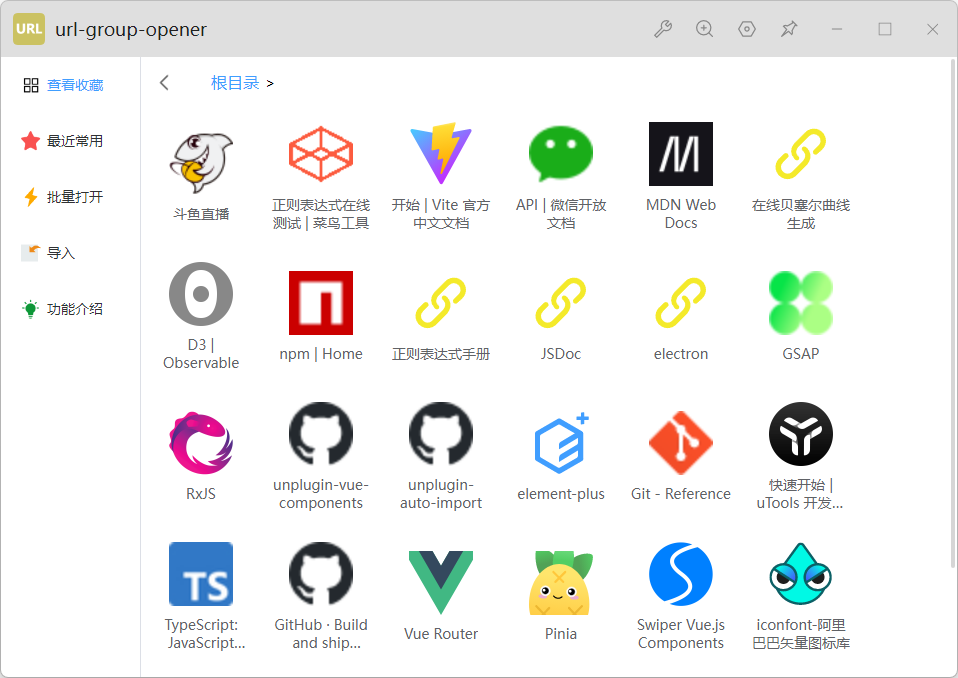Open the 正则表达式在线测试 菜鸟工具 bookmark
The image size is (958, 678).
coord(321,154)
